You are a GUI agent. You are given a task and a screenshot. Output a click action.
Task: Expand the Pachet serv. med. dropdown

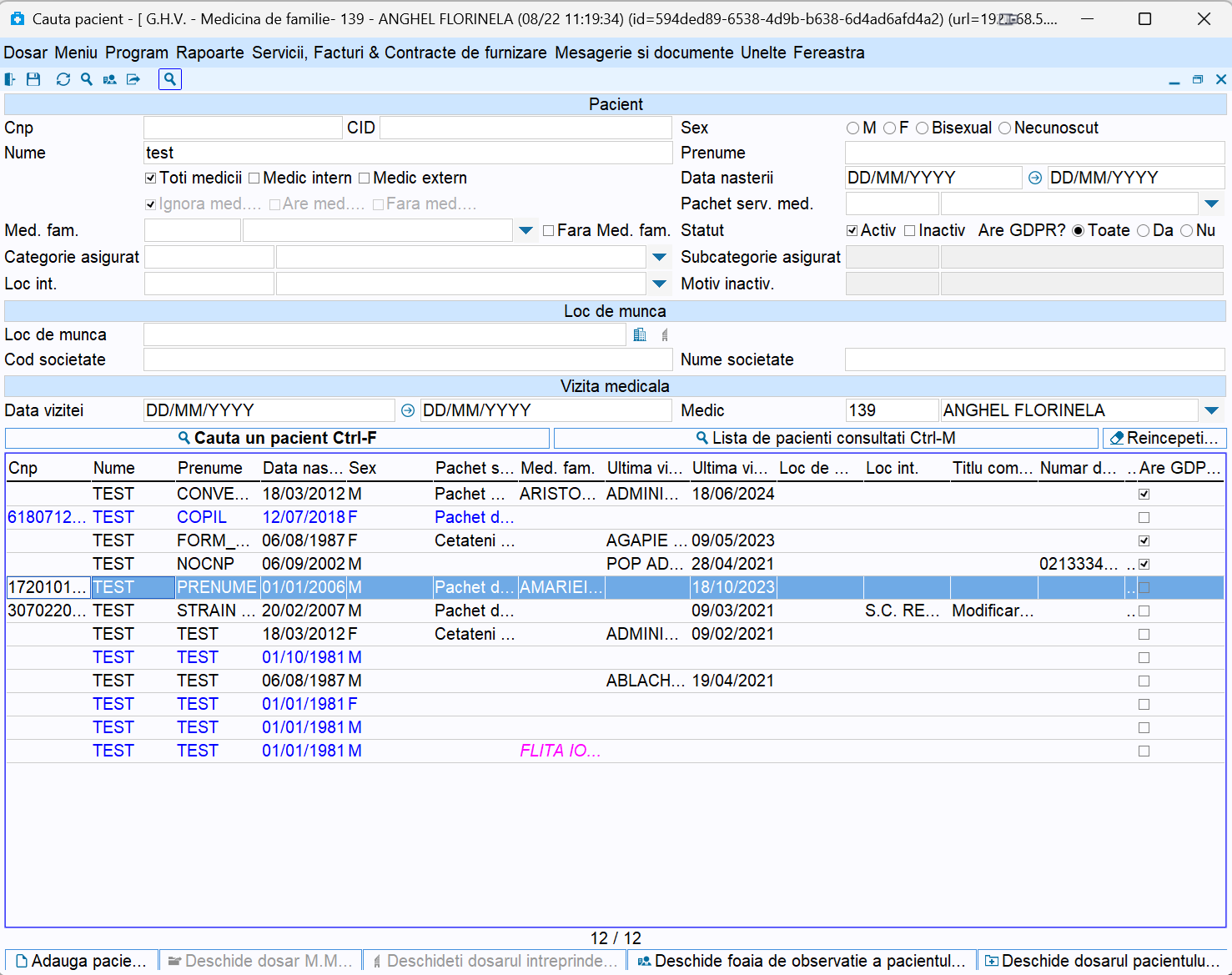point(1212,204)
